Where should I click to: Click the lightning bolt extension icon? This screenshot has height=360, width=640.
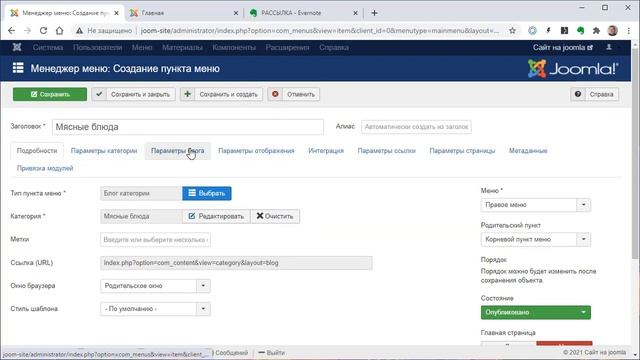coord(549,31)
